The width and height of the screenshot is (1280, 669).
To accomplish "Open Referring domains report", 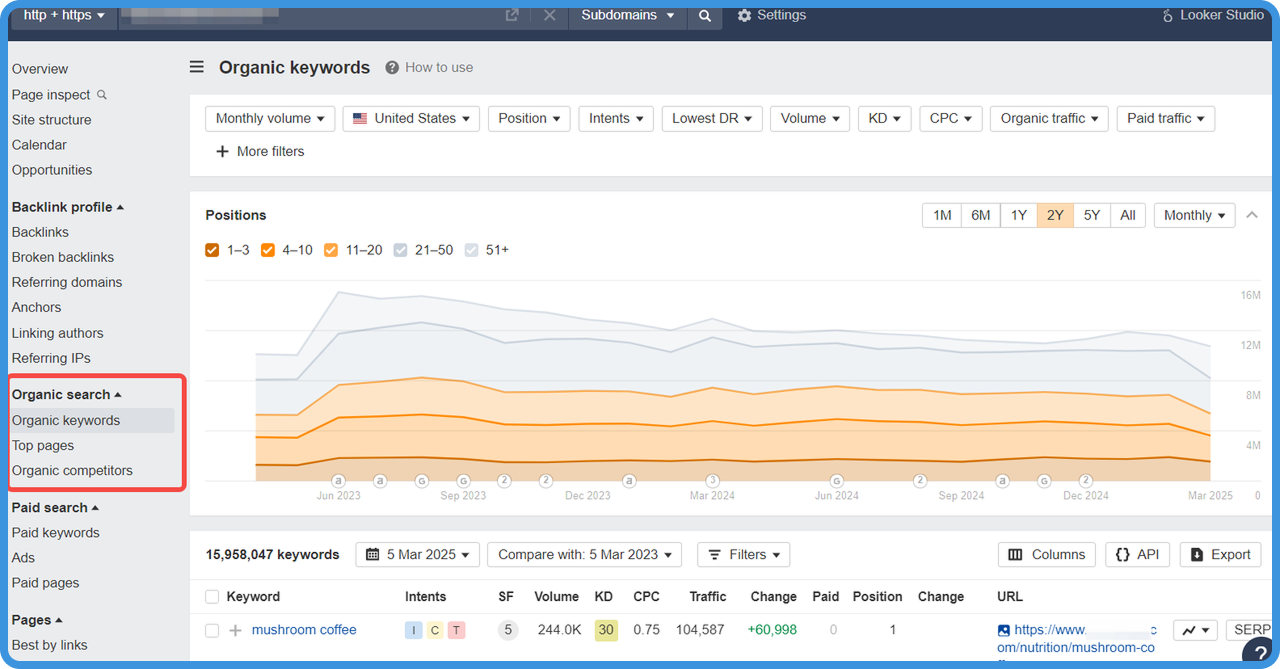I will click(67, 283).
